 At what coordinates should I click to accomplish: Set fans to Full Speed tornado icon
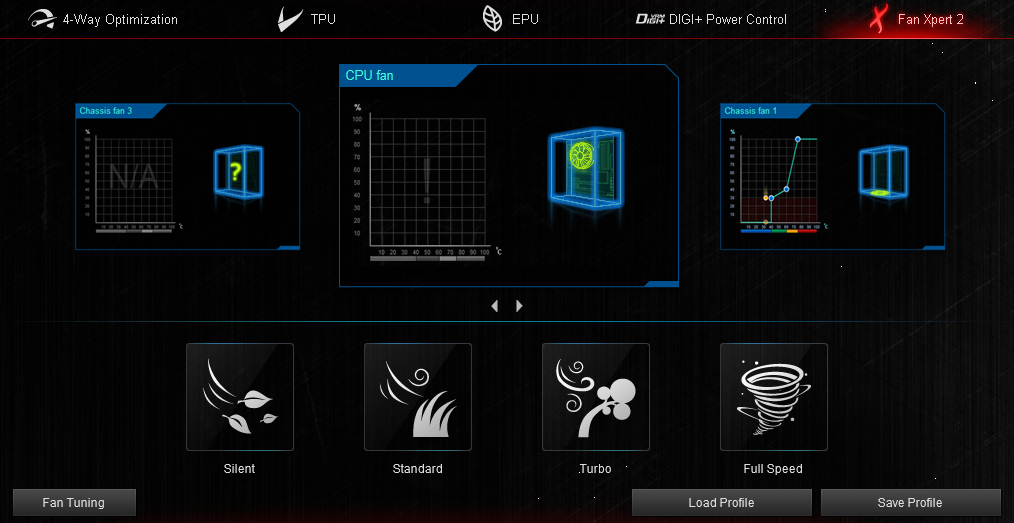point(774,397)
